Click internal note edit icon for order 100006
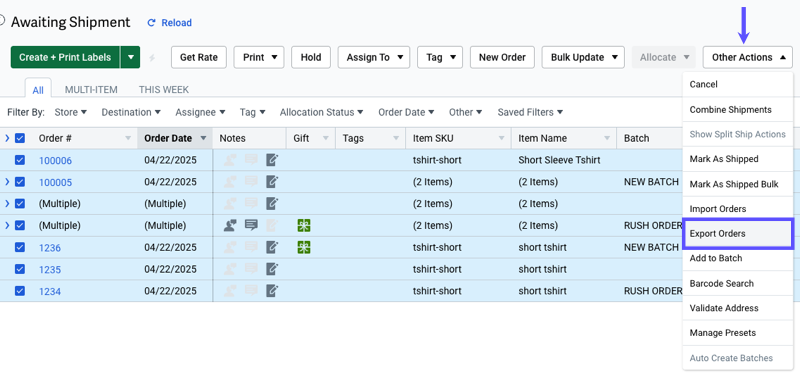The image size is (800, 374). [272, 160]
